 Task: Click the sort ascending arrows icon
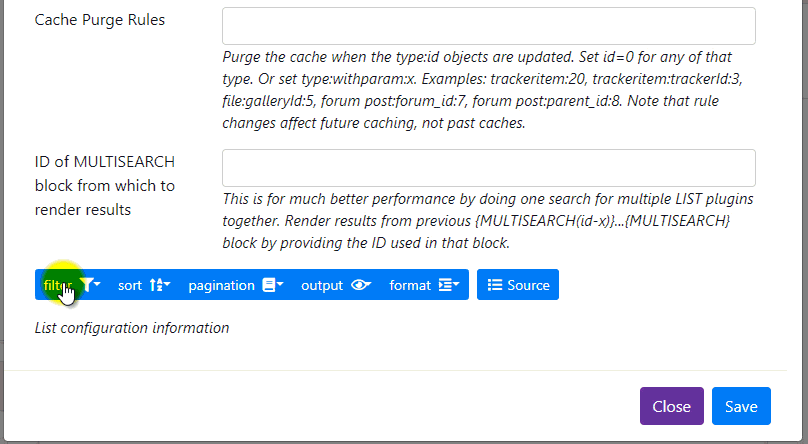(156, 285)
